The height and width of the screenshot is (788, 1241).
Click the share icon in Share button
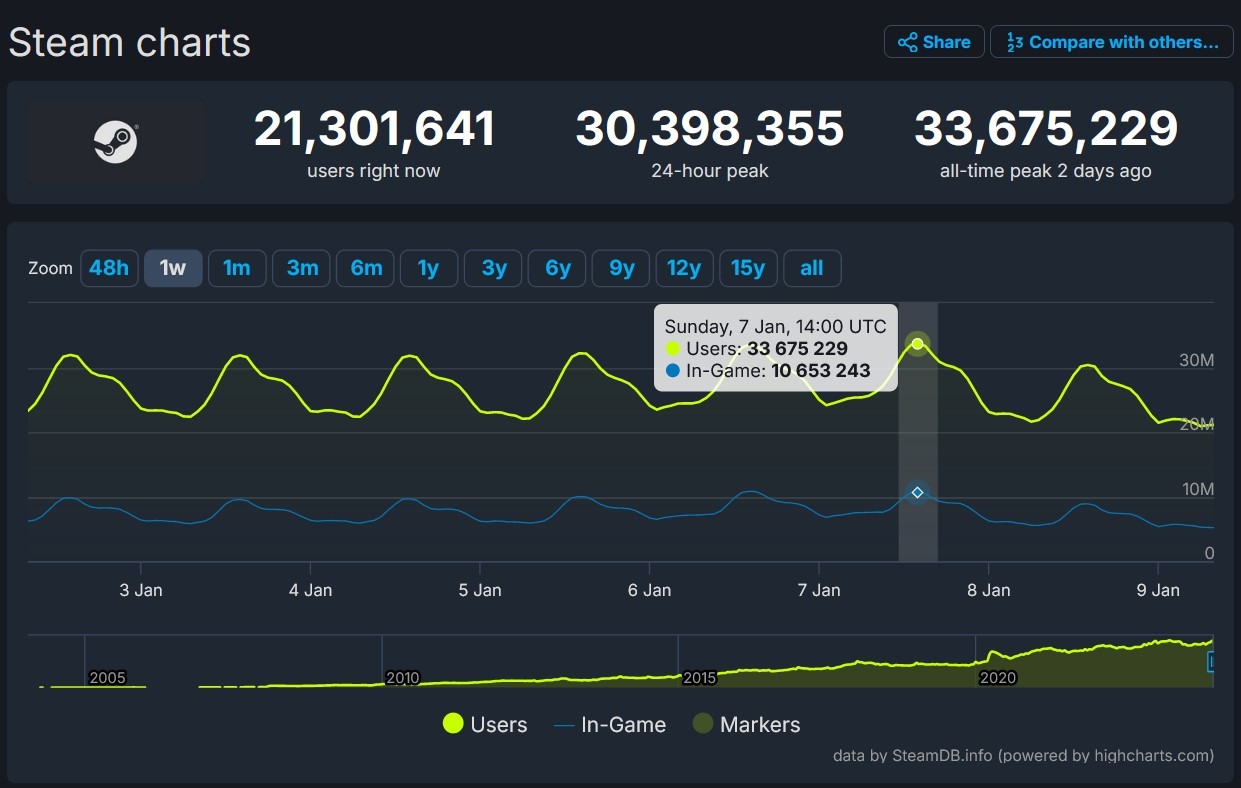click(908, 42)
